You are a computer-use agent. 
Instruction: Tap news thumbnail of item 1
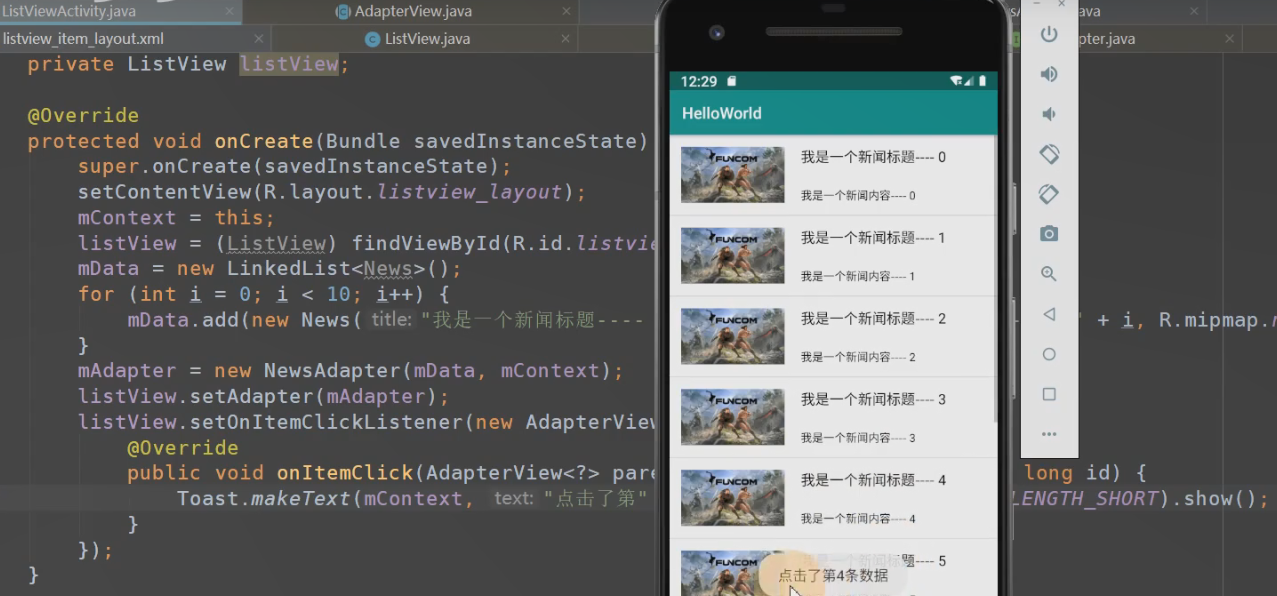732,256
